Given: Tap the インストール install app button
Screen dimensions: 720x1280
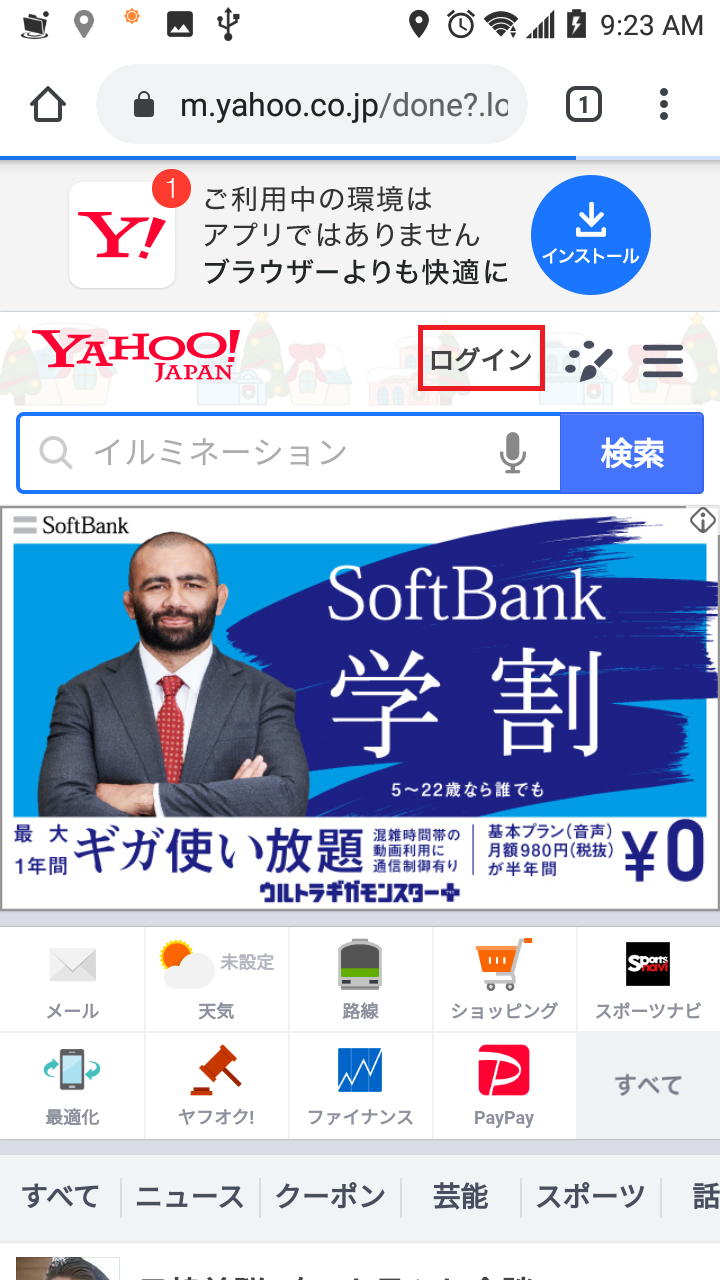Looking at the screenshot, I should [x=591, y=235].
